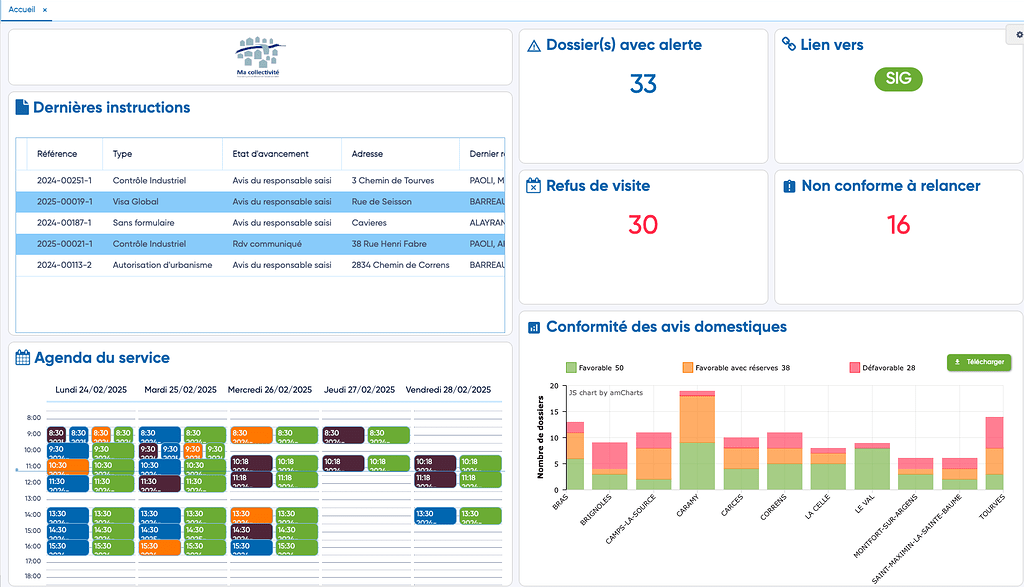Click the chain-link icon beside Lien vers
Screen dimensions: 1024x587
click(790, 44)
